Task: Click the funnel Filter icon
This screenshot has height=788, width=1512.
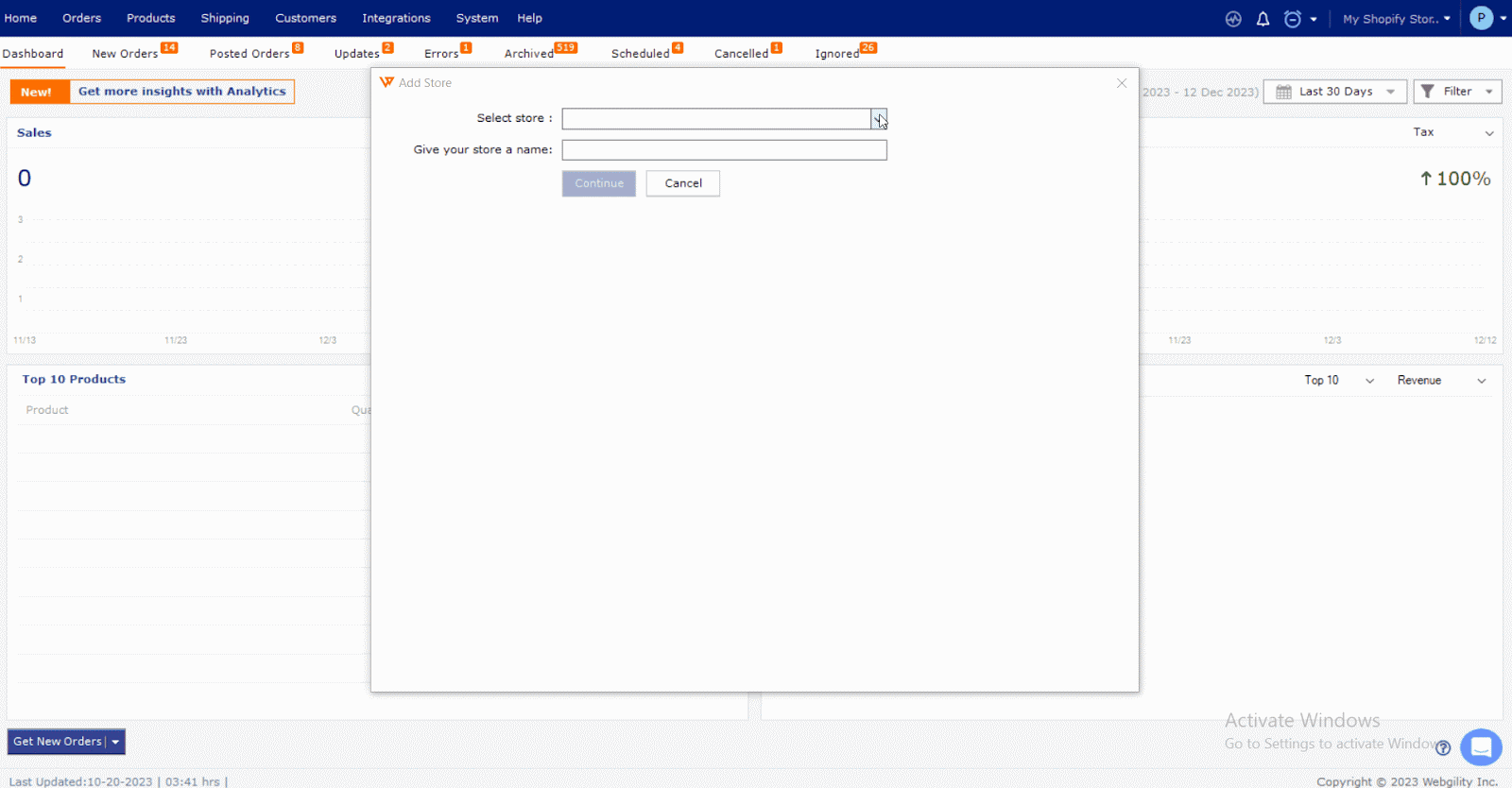Action: pos(1427,92)
